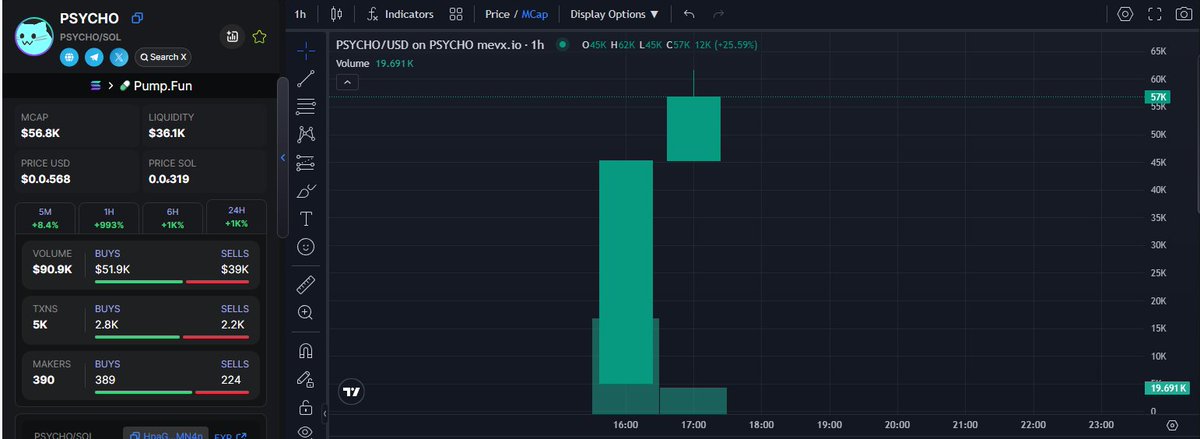Take a chart snapshot with the camera
The image size is (1200, 439).
[1185, 14]
